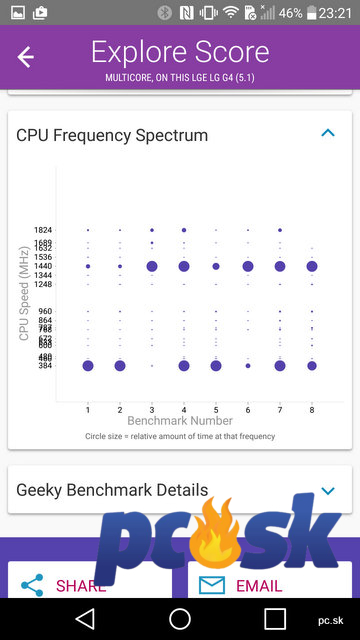The width and height of the screenshot is (360, 640).
Task: Tap the Android home circle button
Action: 180,619
